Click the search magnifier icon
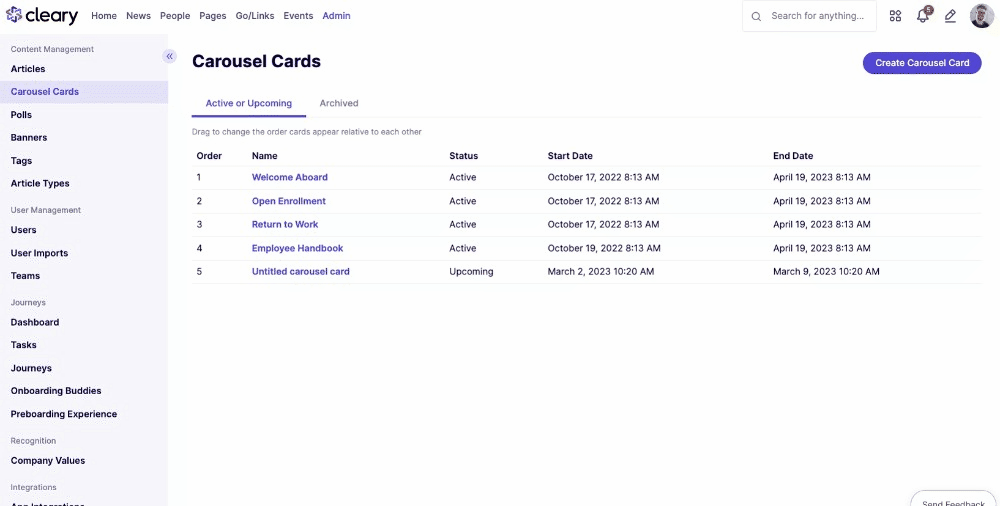The width and height of the screenshot is (1000, 506). point(756,17)
